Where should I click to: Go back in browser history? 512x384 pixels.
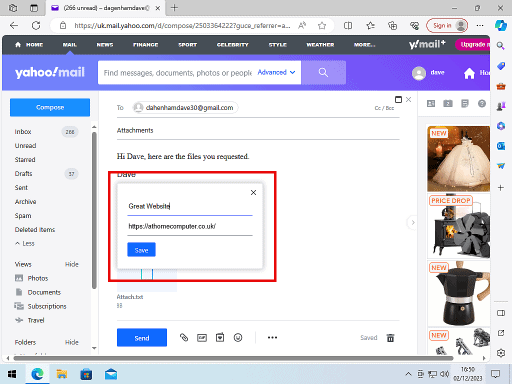click(x=14, y=25)
